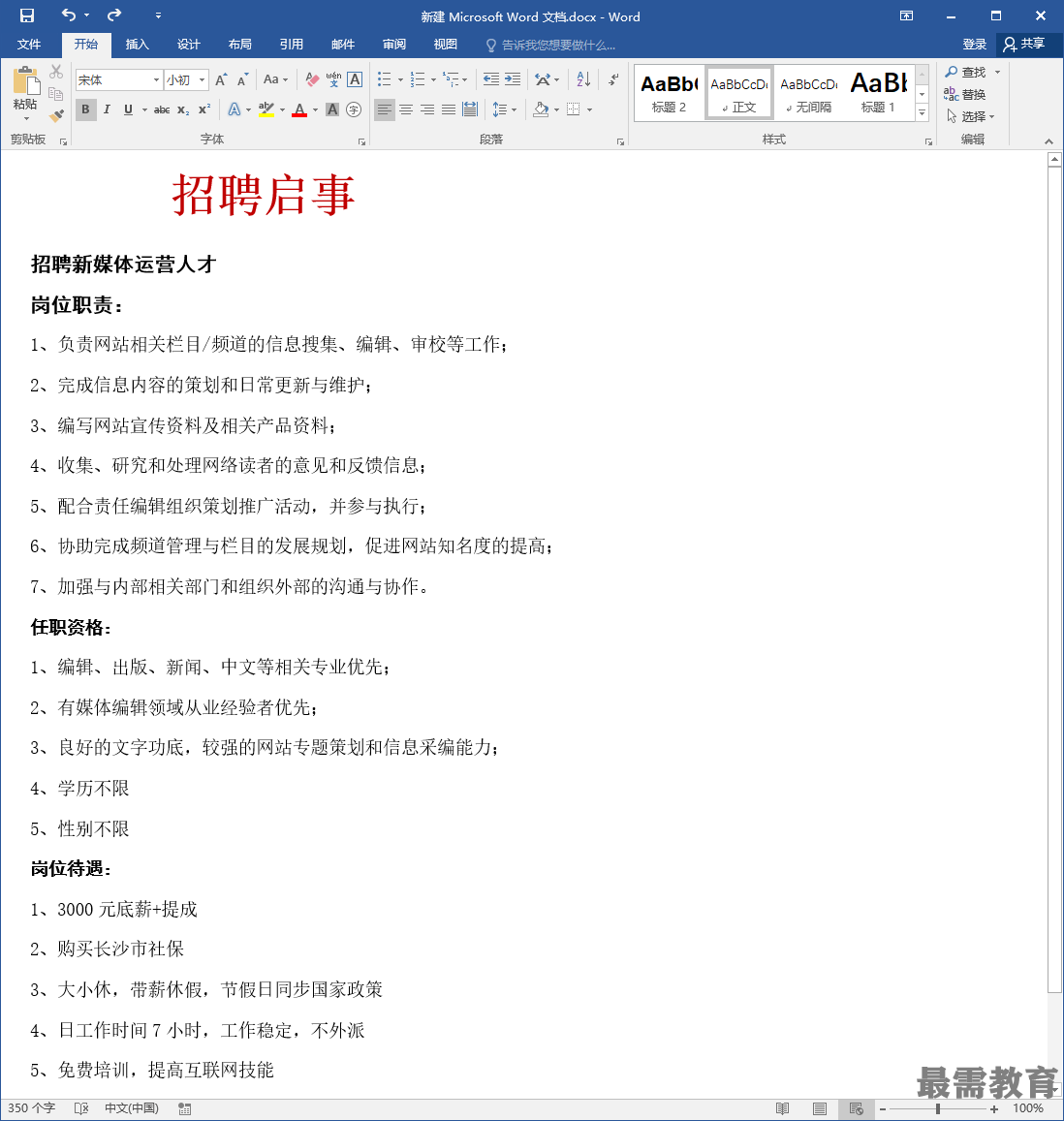Image resolution: width=1064 pixels, height=1121 pixels.
Task: Click the vertical scrollbar thumb
Action: [1054, 579]
